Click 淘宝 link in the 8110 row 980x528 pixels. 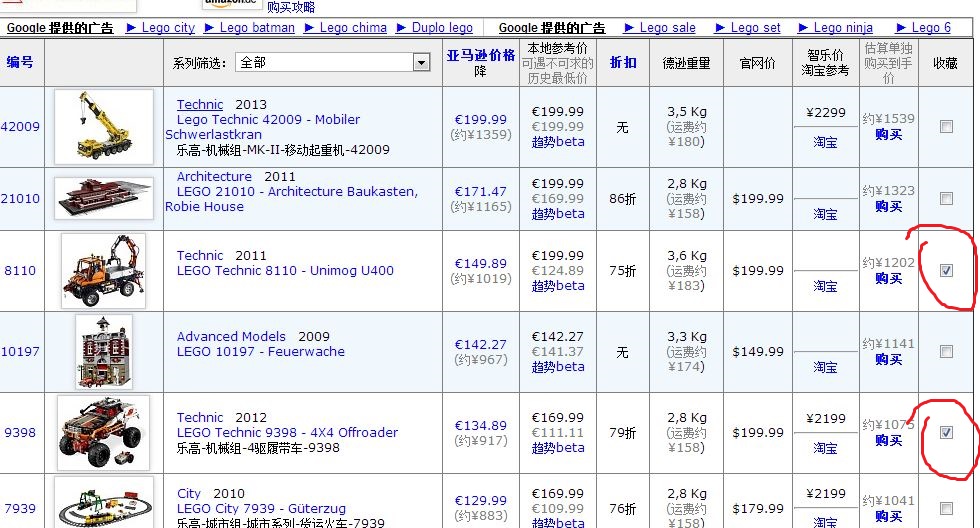pyautogui.click(x=825, y=286)
